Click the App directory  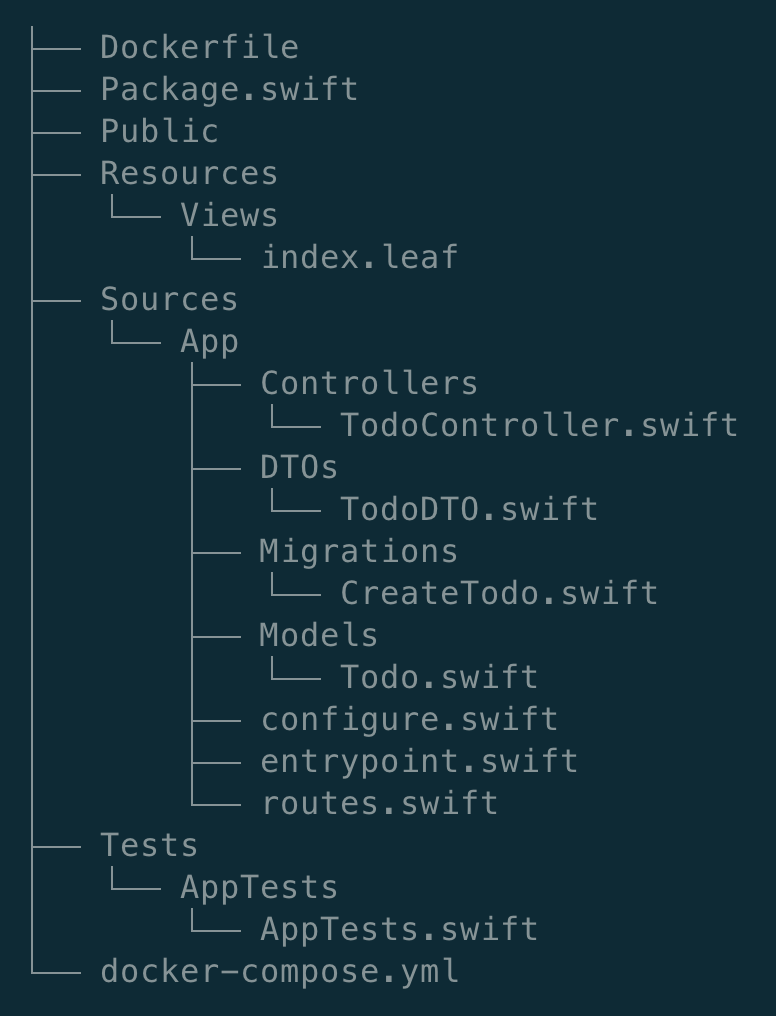(209, 341)
